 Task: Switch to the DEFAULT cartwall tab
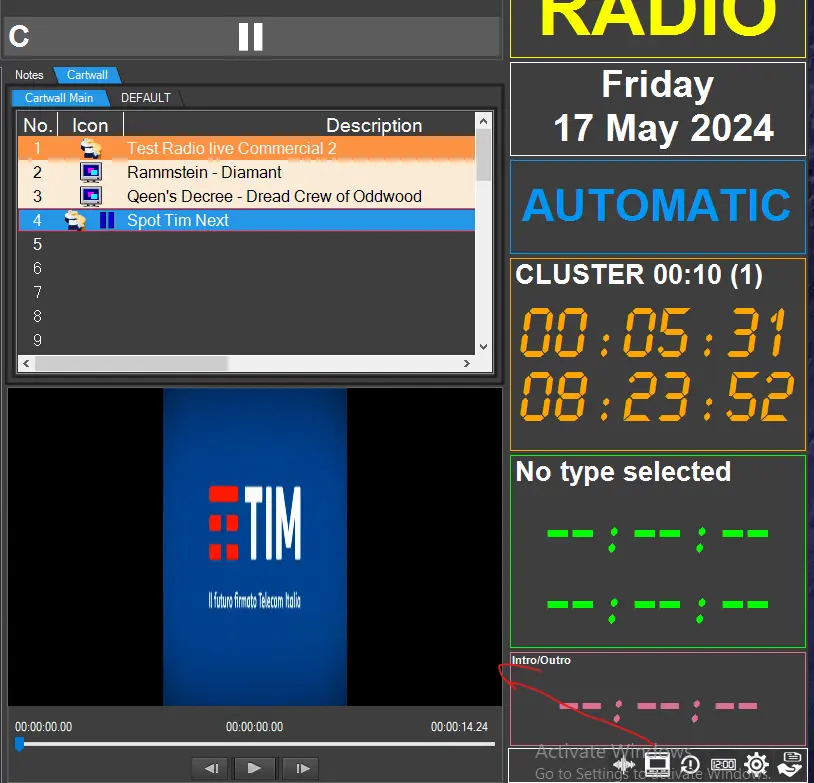[x=146, y=98]
